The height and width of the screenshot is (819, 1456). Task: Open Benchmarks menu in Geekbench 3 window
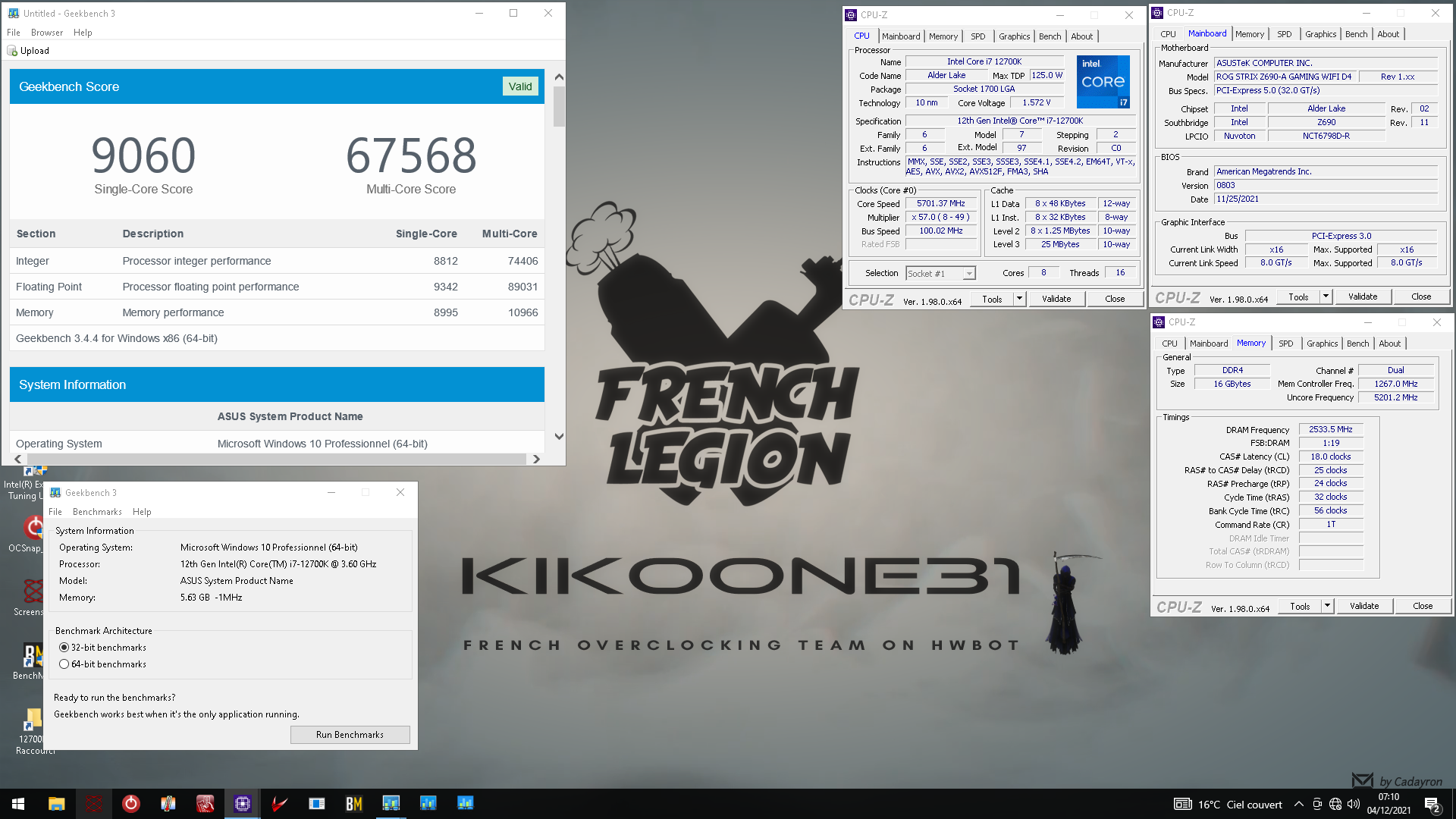(97, 512)
